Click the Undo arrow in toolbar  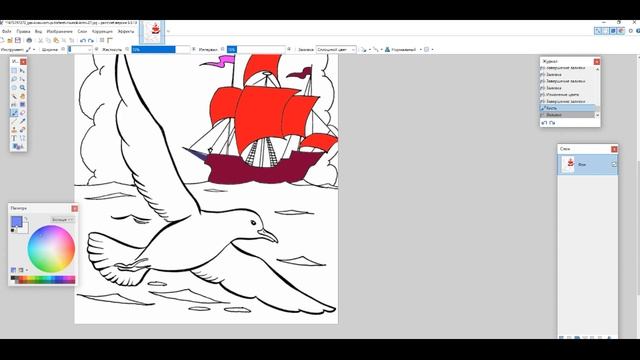83,40
